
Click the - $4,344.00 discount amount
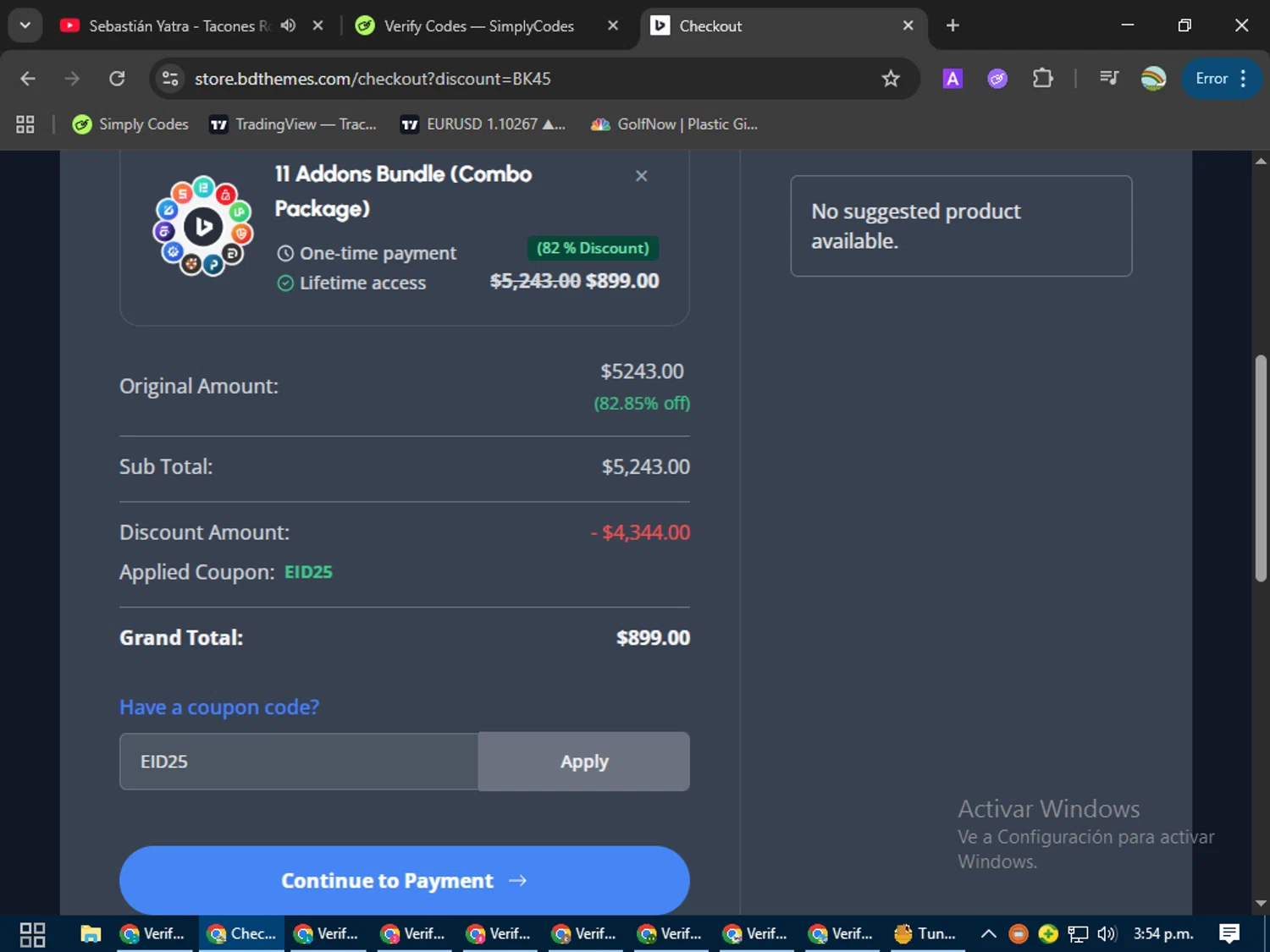click(640, 532)
